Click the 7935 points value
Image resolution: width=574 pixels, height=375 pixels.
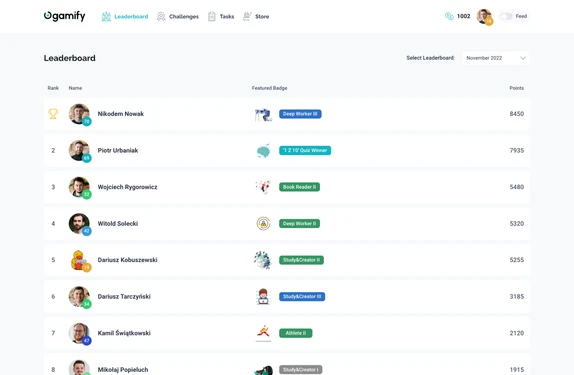(x=517, y=151)
